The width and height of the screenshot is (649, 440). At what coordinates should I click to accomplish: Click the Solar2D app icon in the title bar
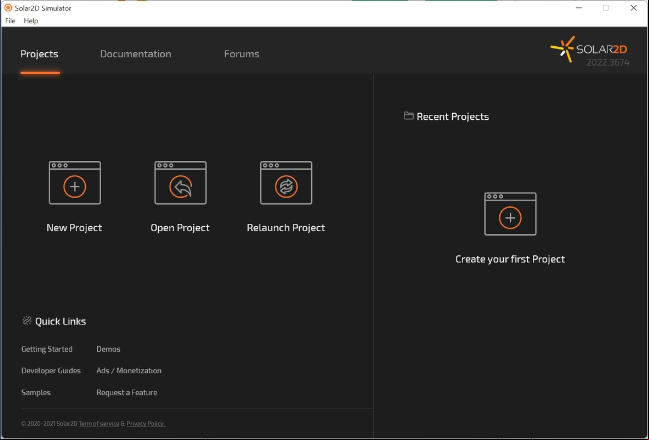point(8,8)
